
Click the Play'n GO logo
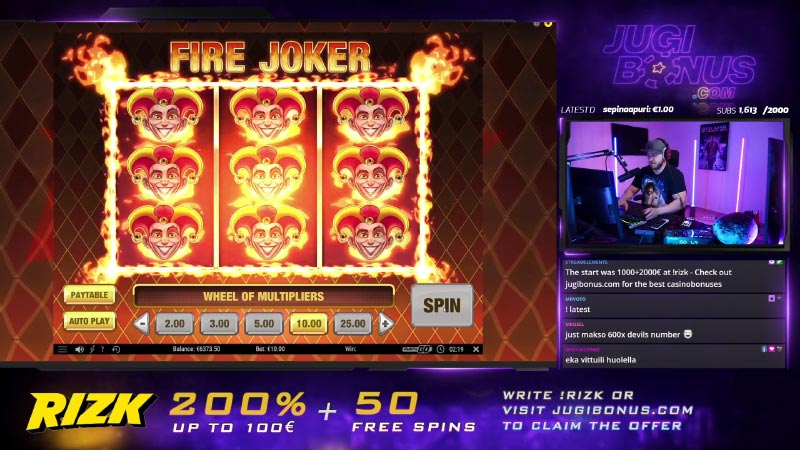(417, 349)
